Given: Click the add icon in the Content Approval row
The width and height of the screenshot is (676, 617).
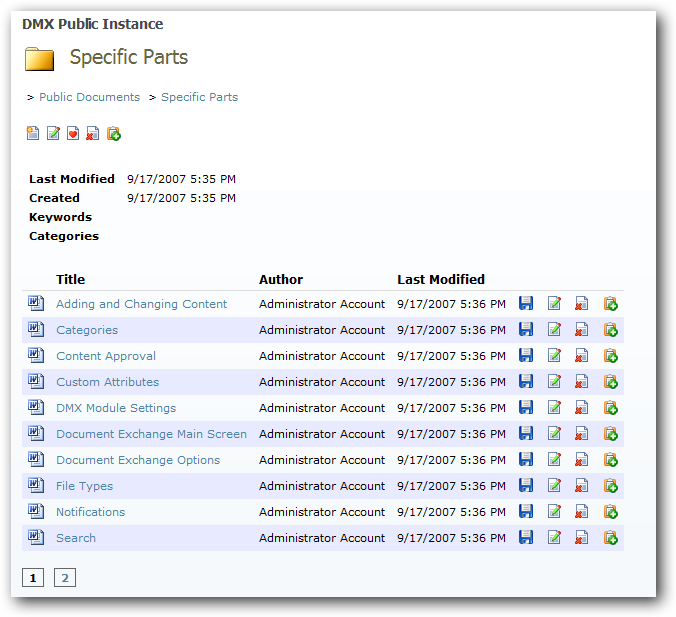Looking at the screenshot, I should coord(610,356).
